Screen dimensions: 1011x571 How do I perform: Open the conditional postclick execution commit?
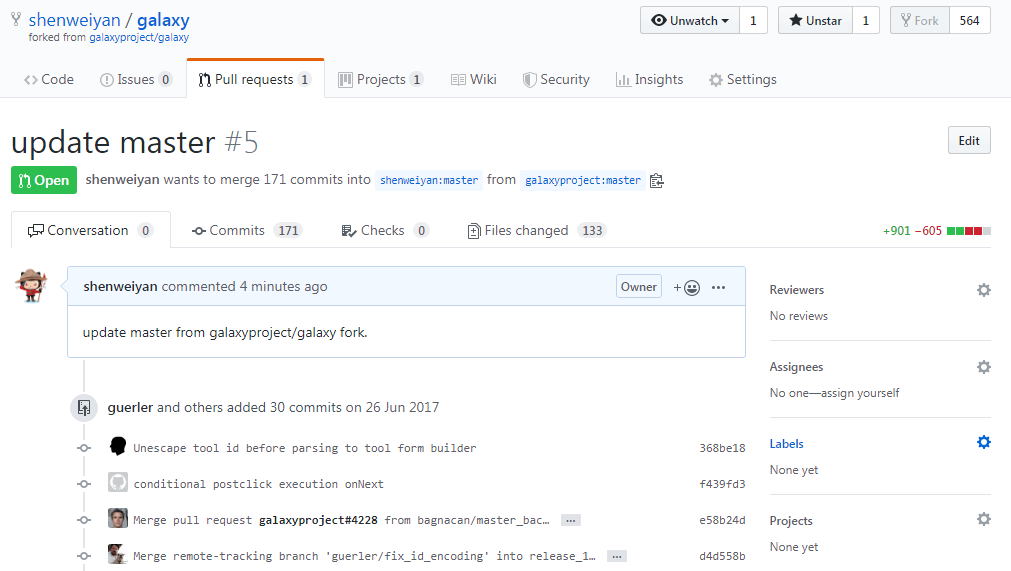(259, 484)
